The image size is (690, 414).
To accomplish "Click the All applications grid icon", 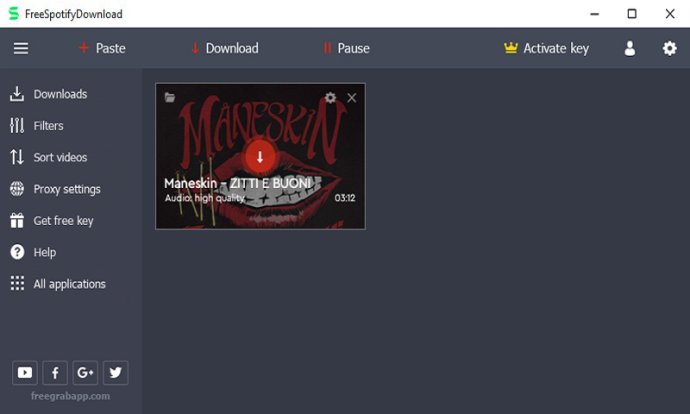I will click(17, 283).
